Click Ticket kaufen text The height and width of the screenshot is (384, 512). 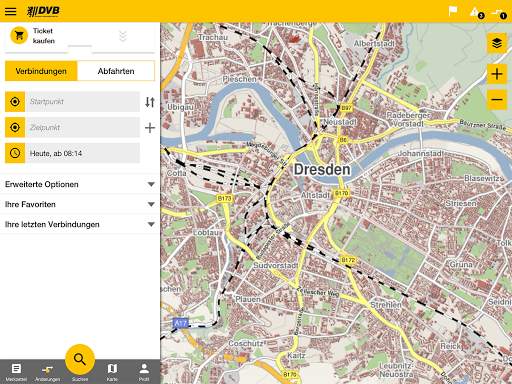click(x=43, y=36)
